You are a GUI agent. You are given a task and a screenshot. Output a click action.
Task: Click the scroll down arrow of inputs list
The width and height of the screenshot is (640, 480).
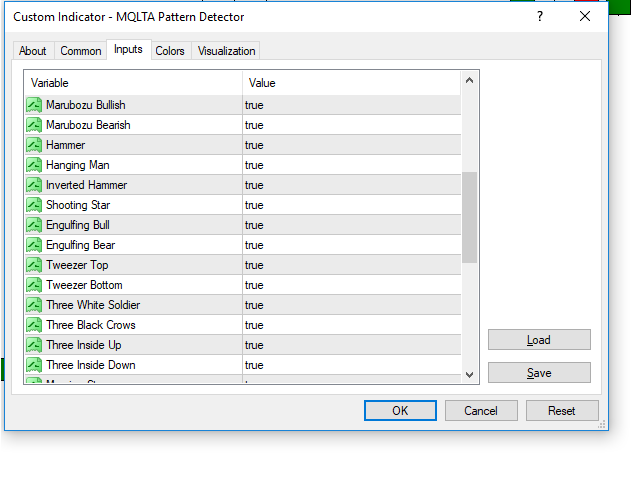pyautogui.click(x=469, y=375)
